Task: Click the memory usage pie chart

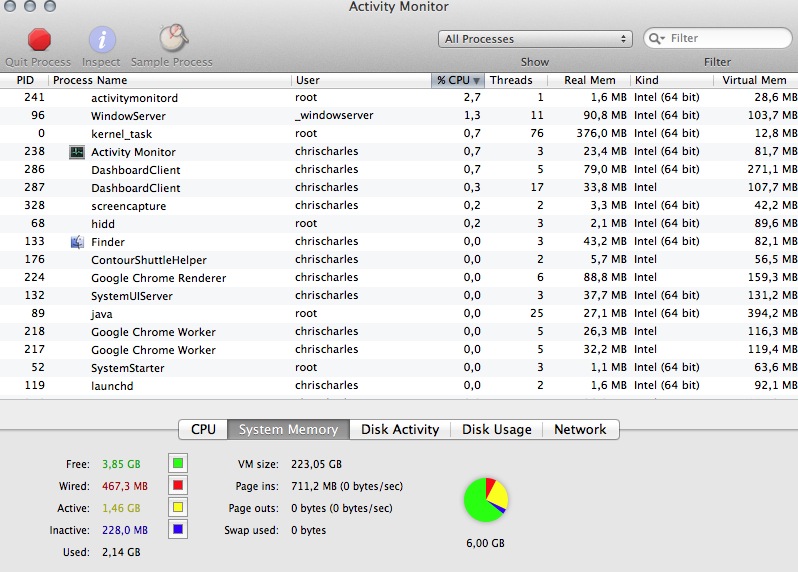Action: pyautogui.click(x=486, y=500)
